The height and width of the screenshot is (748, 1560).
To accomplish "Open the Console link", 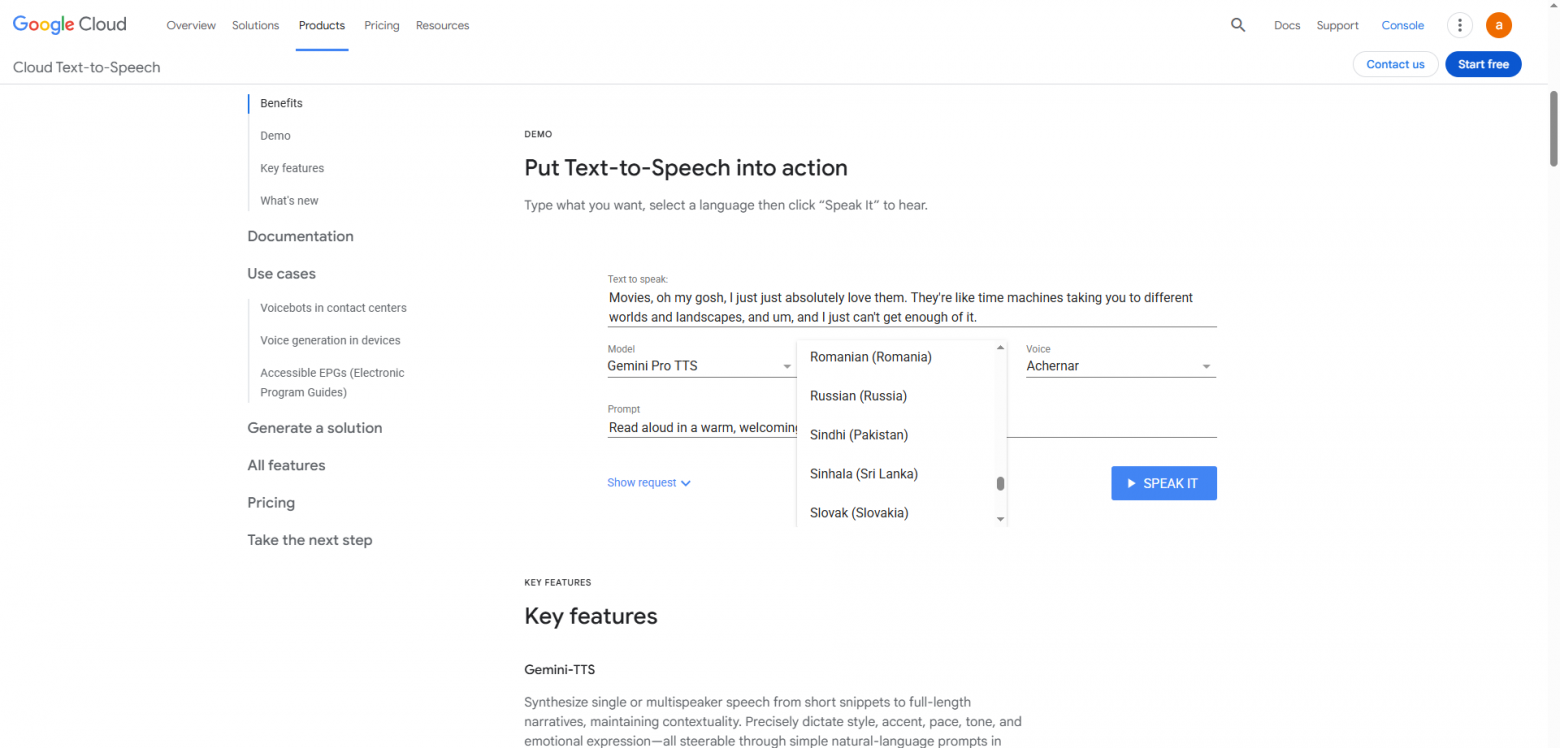I will pyautogui.click(x=1402, y=25).
